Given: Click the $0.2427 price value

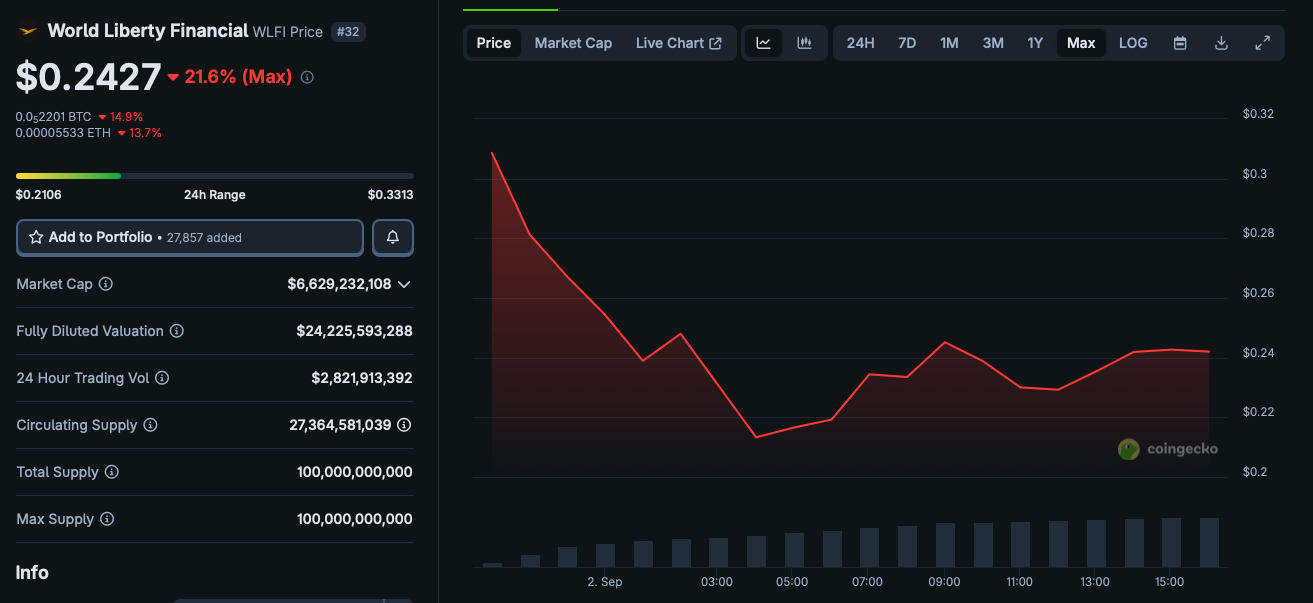Looking at the screenshot, I should [88, 77].
